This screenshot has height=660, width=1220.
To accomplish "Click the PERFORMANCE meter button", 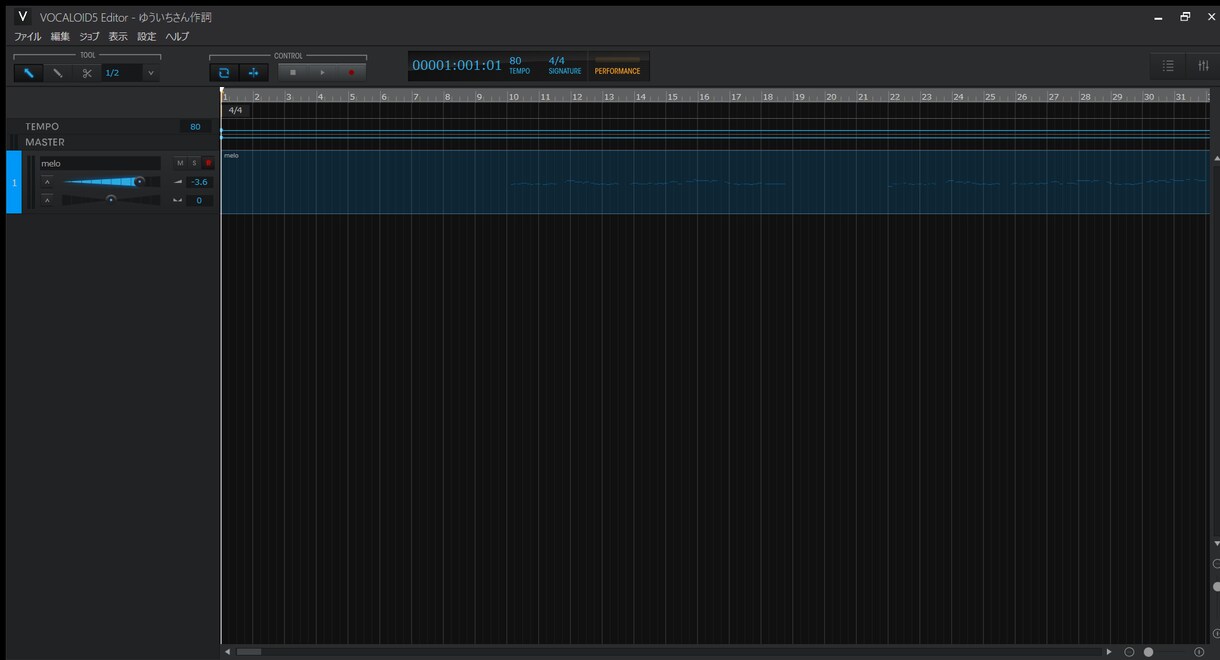I will (x=618, y=66).
